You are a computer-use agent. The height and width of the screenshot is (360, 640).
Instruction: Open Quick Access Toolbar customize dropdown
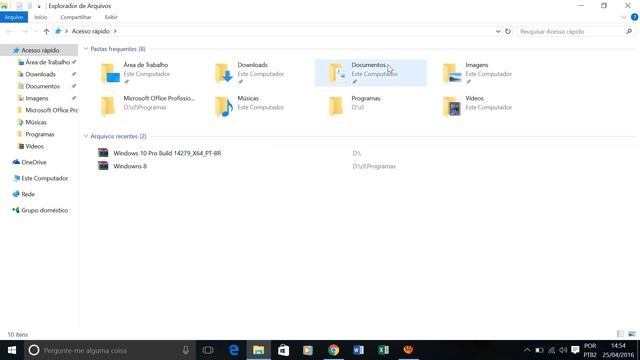[39, 6]
